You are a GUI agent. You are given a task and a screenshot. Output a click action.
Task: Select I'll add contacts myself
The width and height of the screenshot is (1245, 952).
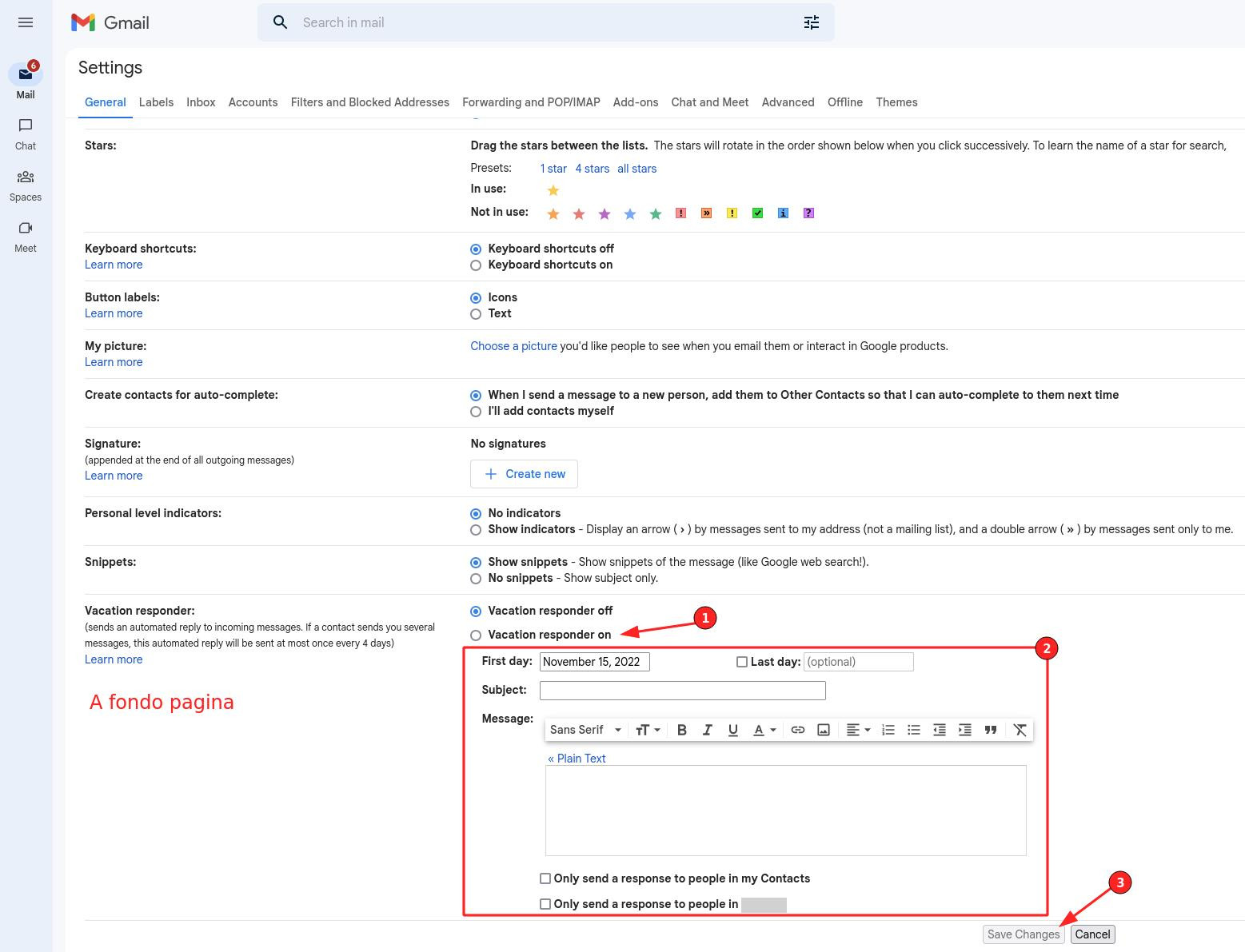click(476, 412)
